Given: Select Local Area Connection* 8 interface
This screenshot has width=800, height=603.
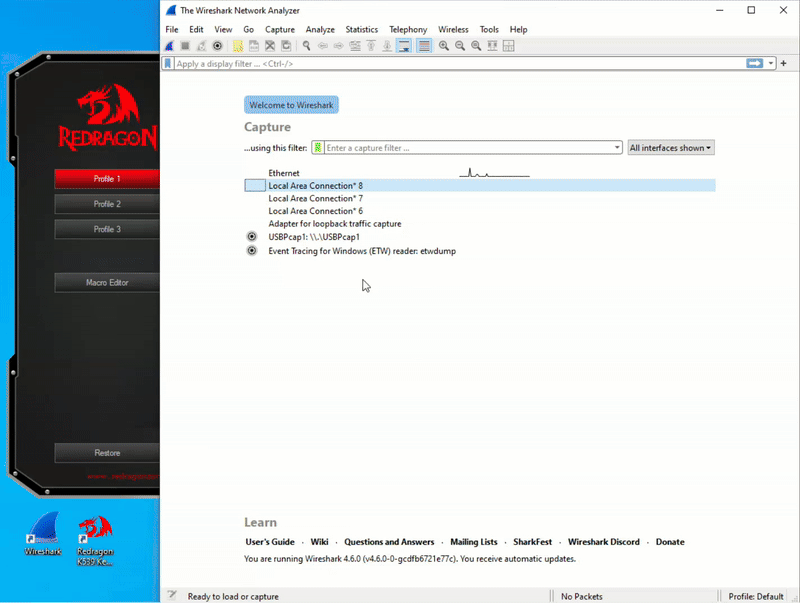Looking at the screenshot, I should tap(480, 186).
